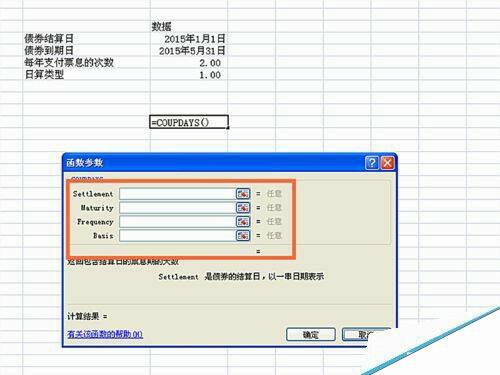The width and height of the screenshot is (500, 375).
Task: Select the cell with 2015年1月1日
Action: [189, 39]
